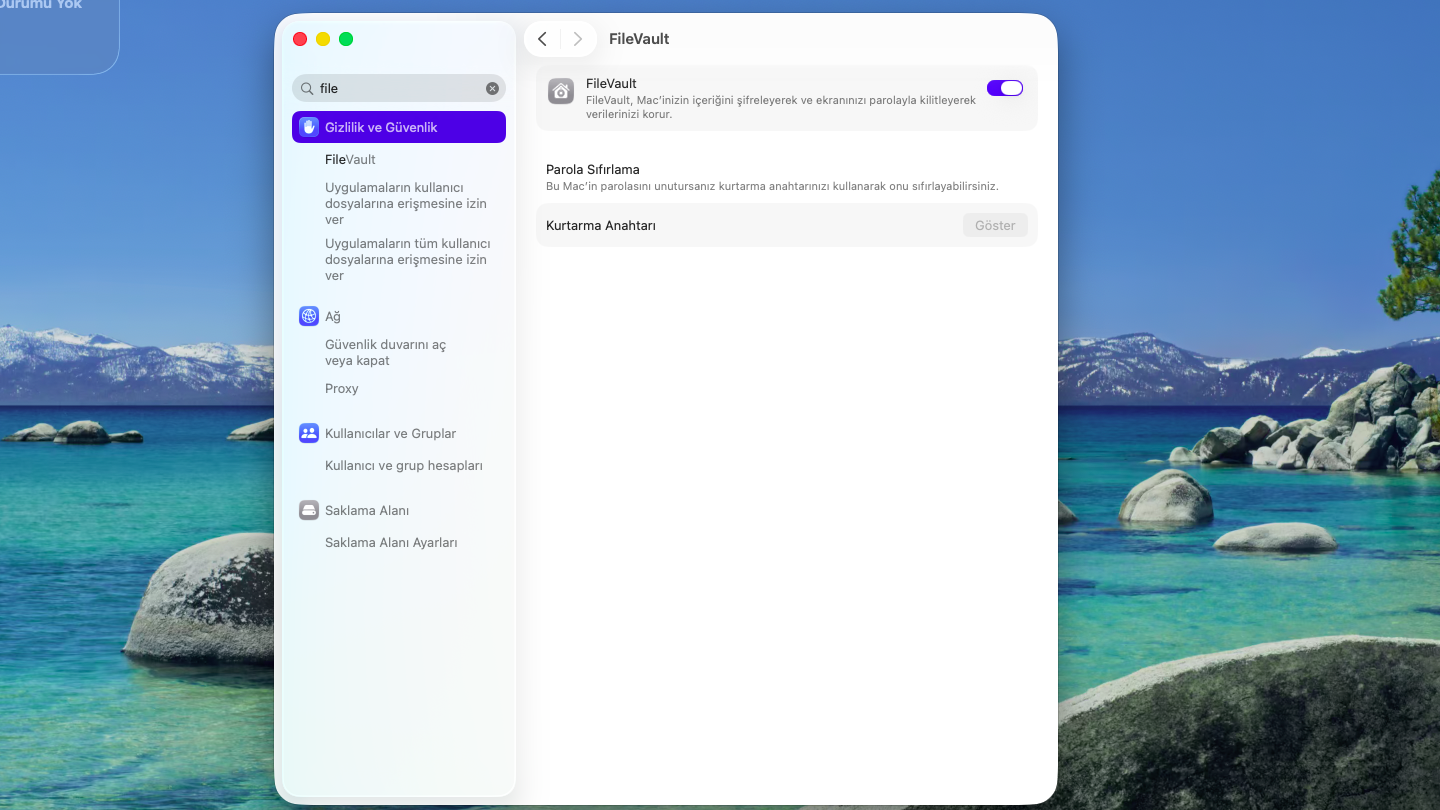
Task: Select FileVault search result in sidebar
Action: [350, 159]
